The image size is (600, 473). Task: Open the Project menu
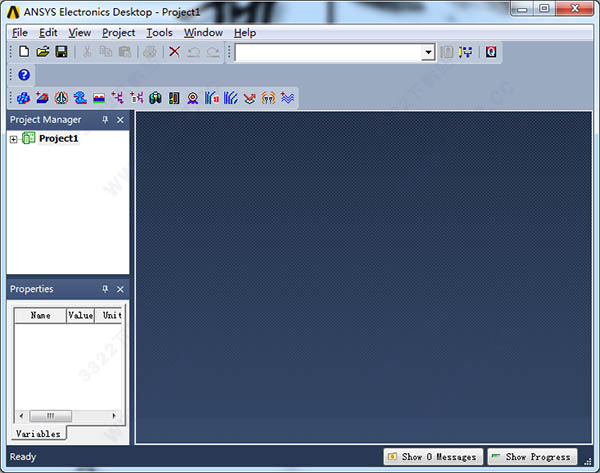[119, 33]
